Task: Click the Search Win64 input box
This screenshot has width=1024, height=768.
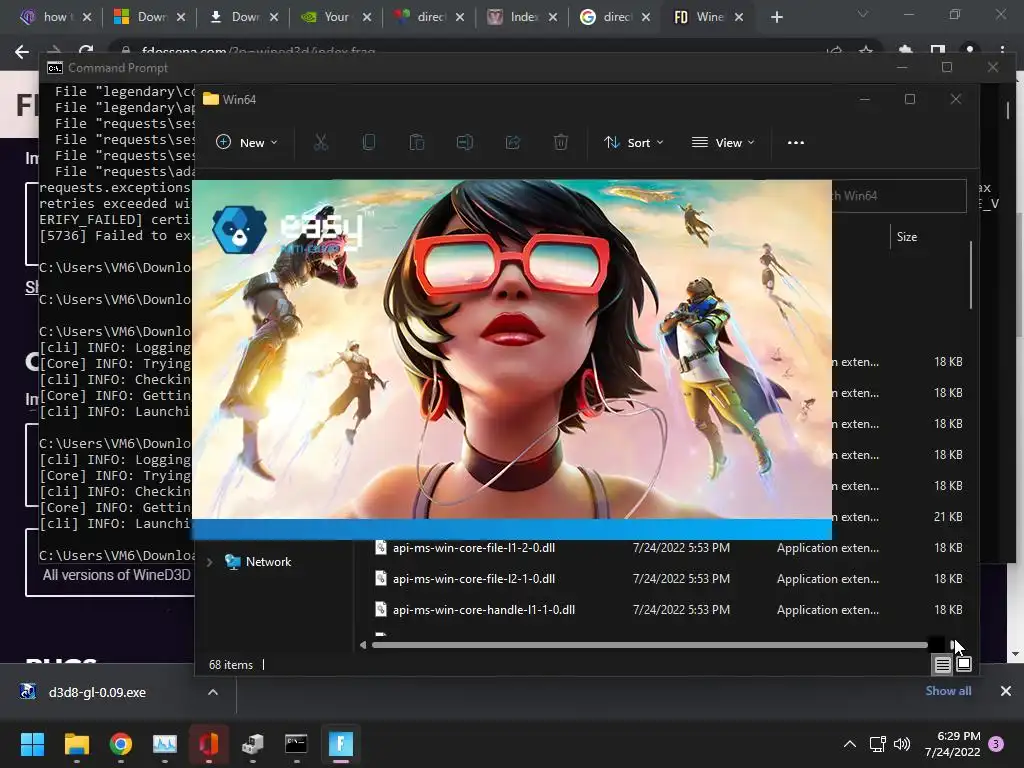Action: (899, 196)
